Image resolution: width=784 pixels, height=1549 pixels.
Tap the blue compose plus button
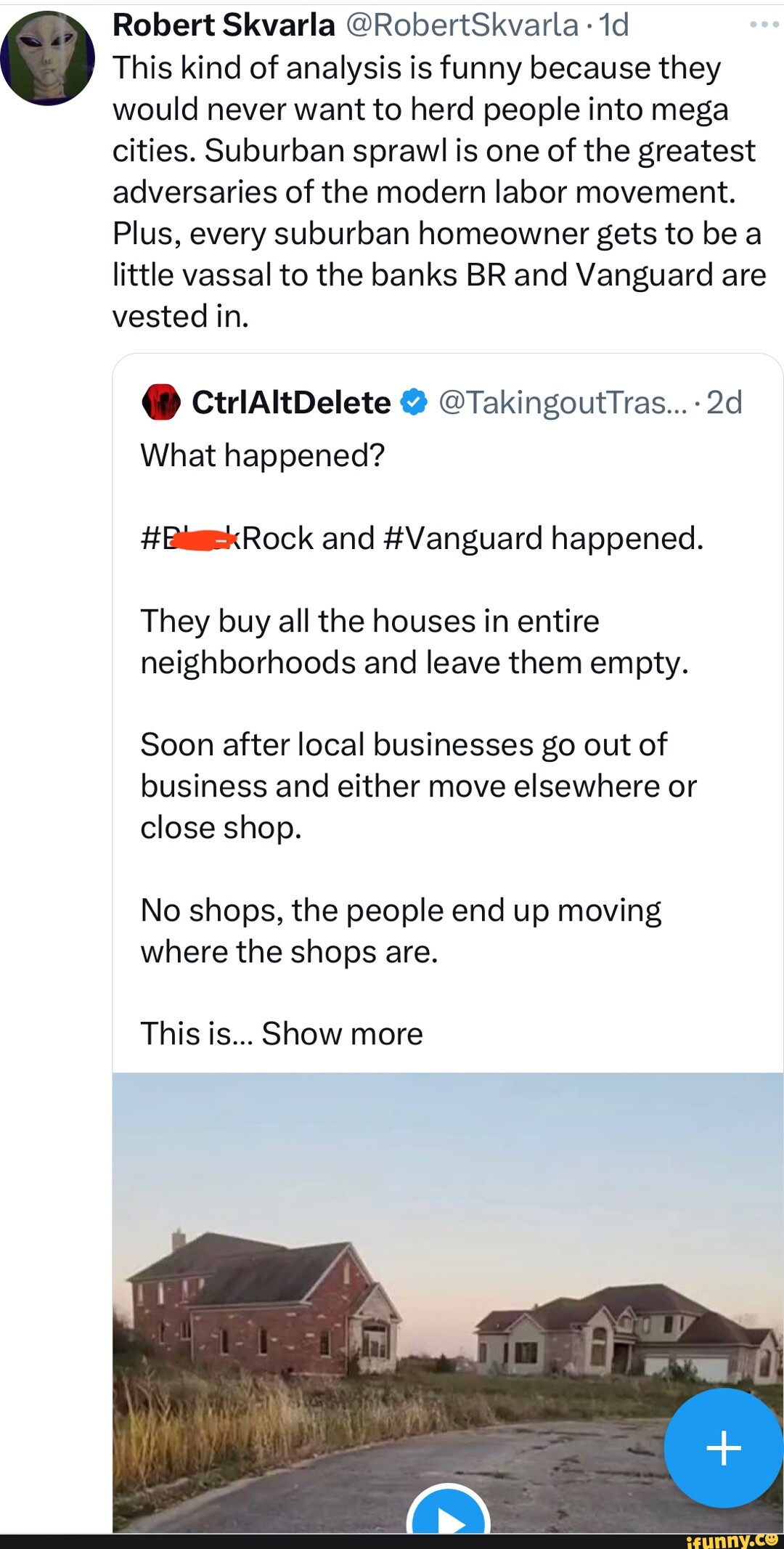pyautogui.click(x=723, y=1447)
